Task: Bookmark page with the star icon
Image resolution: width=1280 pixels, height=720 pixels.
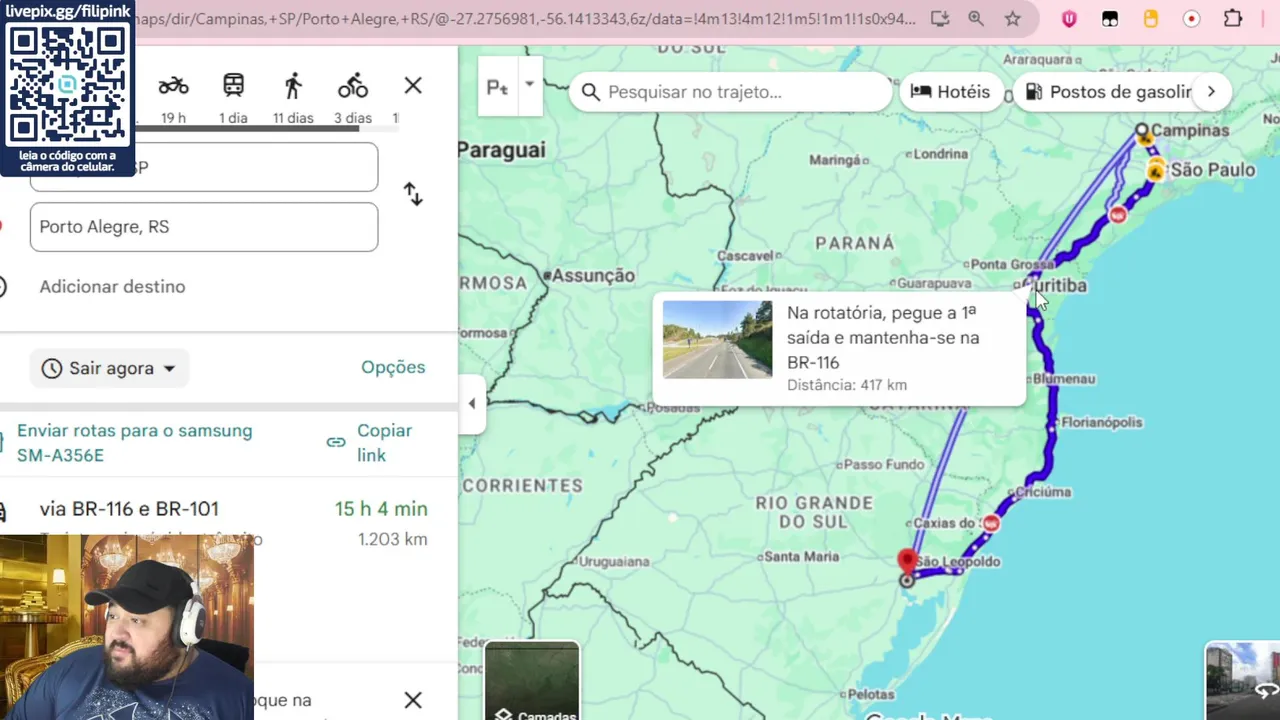Action: (x=1013, y=19)
